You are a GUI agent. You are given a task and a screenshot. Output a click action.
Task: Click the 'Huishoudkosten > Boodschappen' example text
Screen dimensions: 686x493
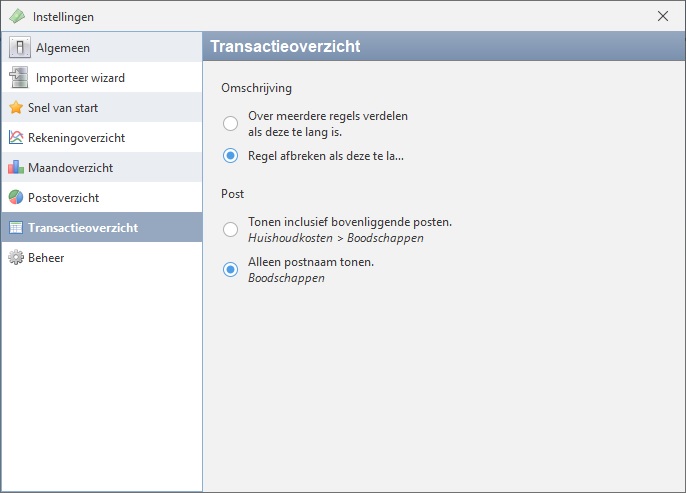click(x=336, y=238)
